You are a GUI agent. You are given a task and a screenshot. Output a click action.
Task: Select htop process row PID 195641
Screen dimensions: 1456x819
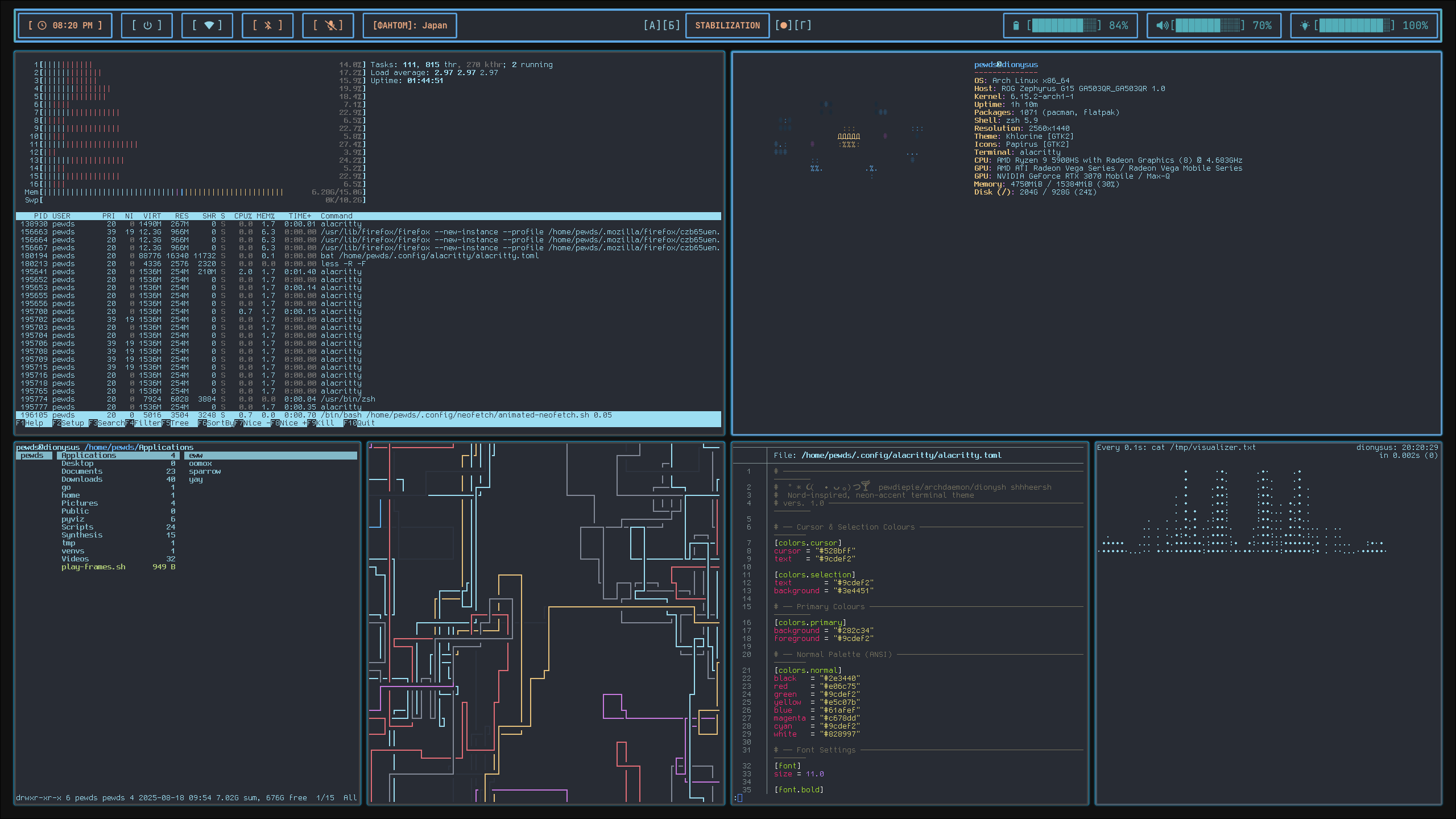[x=369, y=272]
